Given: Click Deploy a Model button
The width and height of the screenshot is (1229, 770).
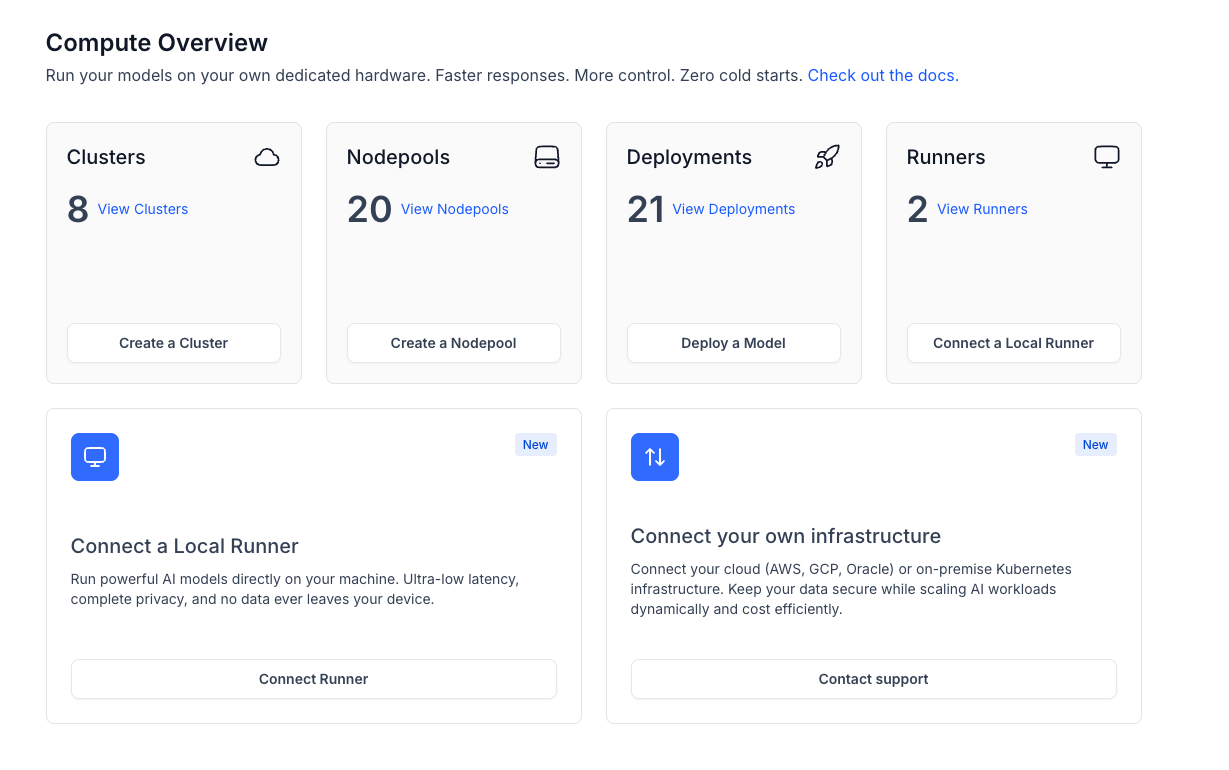Looking at the screenshot, I should point(734,343).
